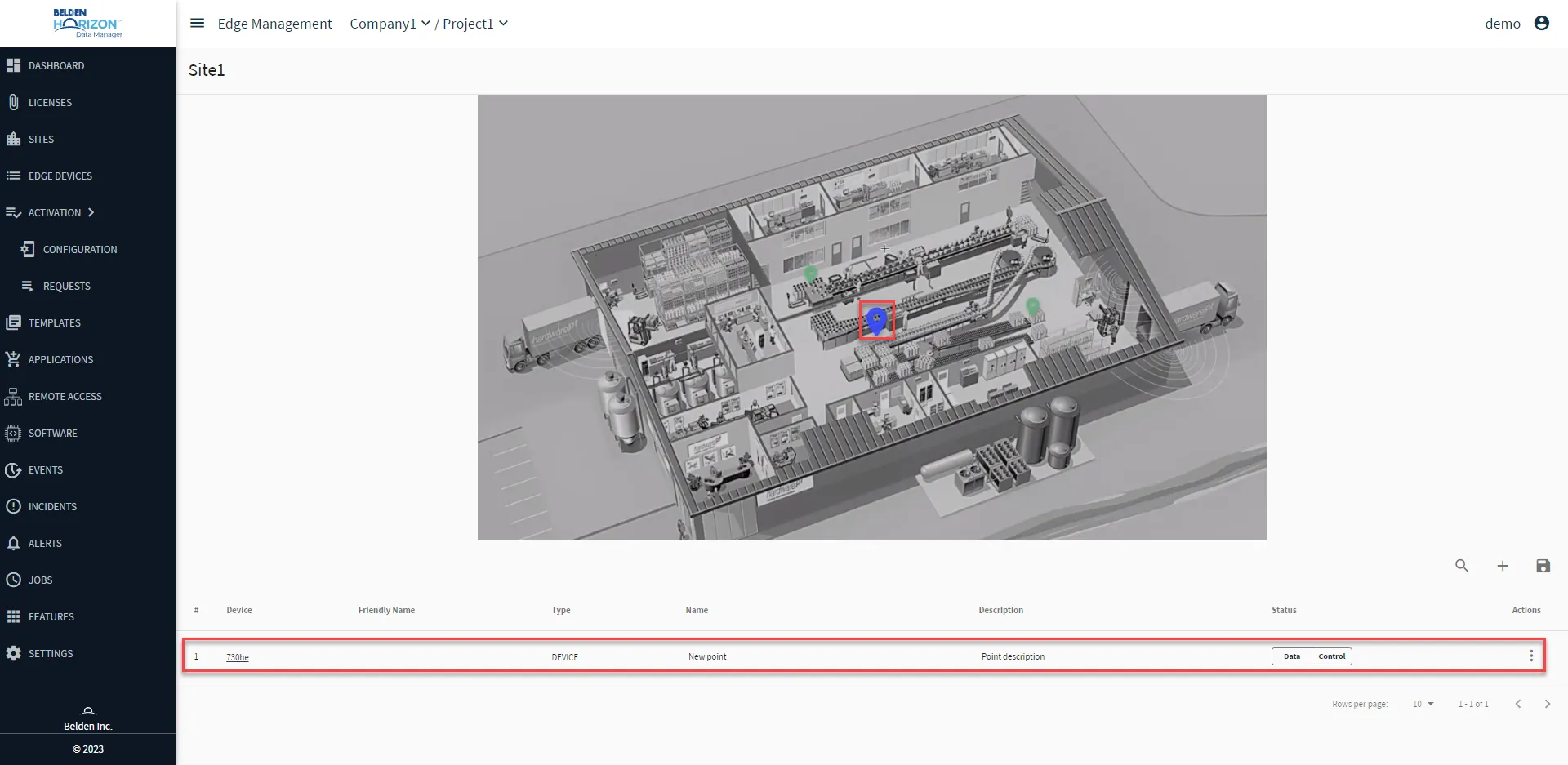Click the Friendly Name column header

click(386, 610)
